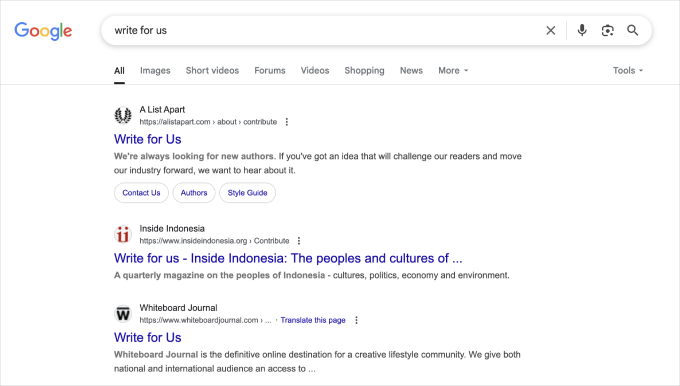This screenshot has height=386, width=680.
Task: Open 'Write for us - Inside Indonesia' result
Action: (288, 258)
